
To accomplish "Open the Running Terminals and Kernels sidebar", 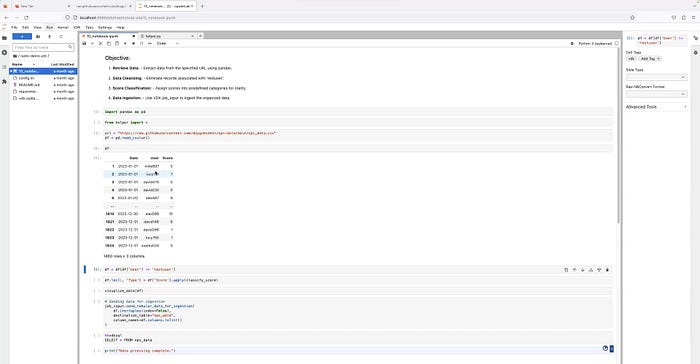I will [4, 53].
